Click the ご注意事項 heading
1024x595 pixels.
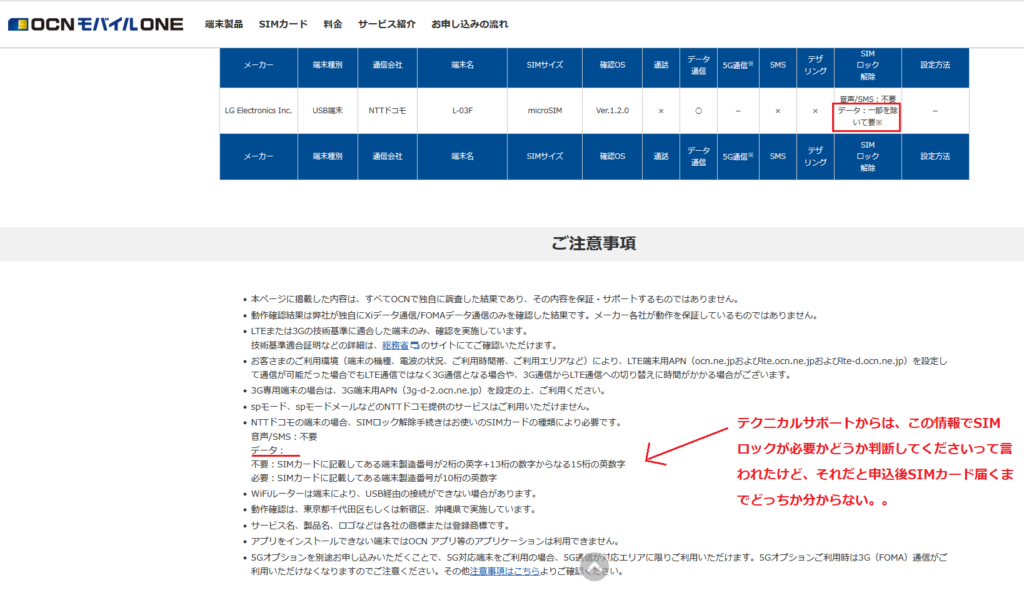click(x=593, y=243)
